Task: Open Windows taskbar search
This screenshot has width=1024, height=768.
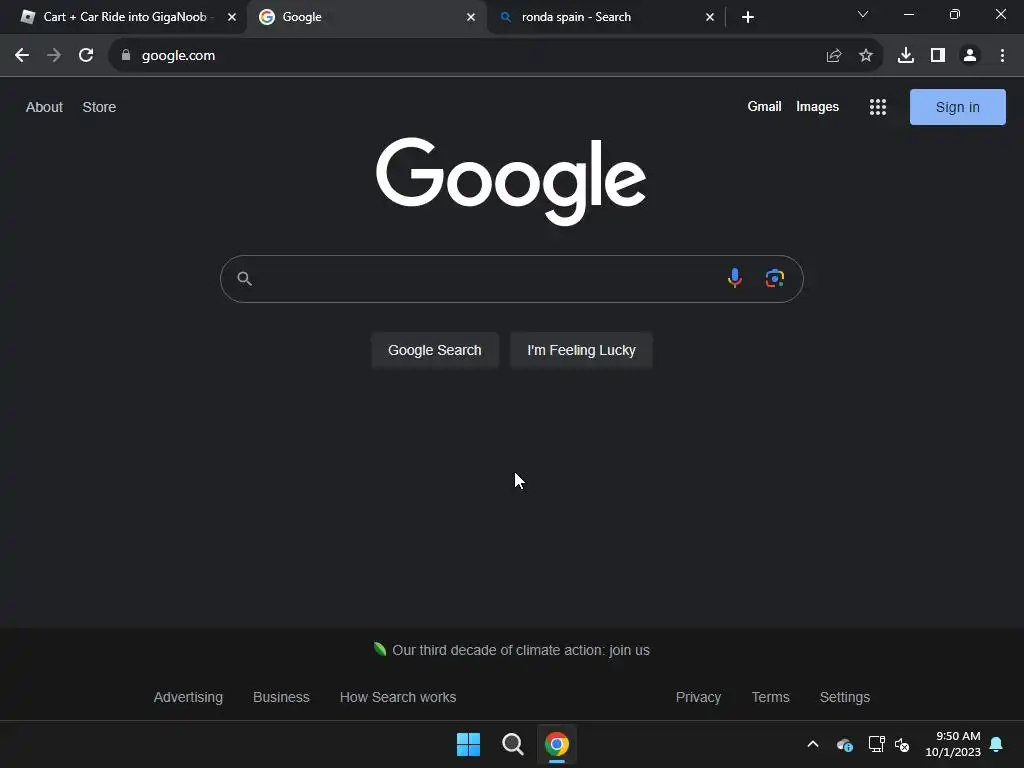Action: 513,744
